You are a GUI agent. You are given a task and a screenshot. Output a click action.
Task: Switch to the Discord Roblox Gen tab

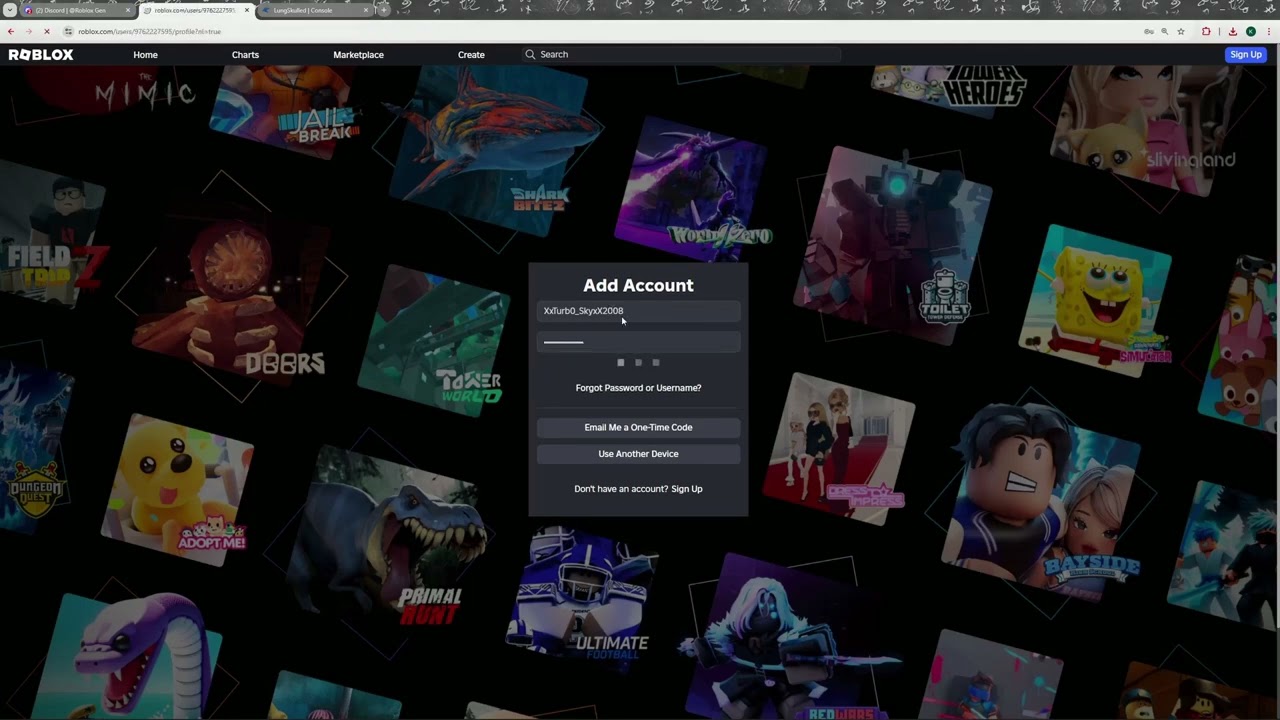pyautogui.click(x=77, y=10)
